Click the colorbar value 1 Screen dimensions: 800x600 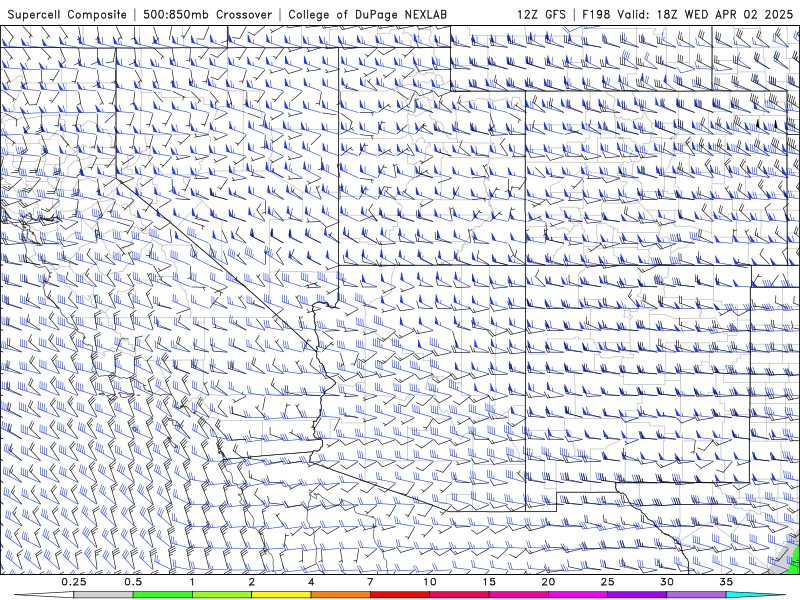pos(192,582)
